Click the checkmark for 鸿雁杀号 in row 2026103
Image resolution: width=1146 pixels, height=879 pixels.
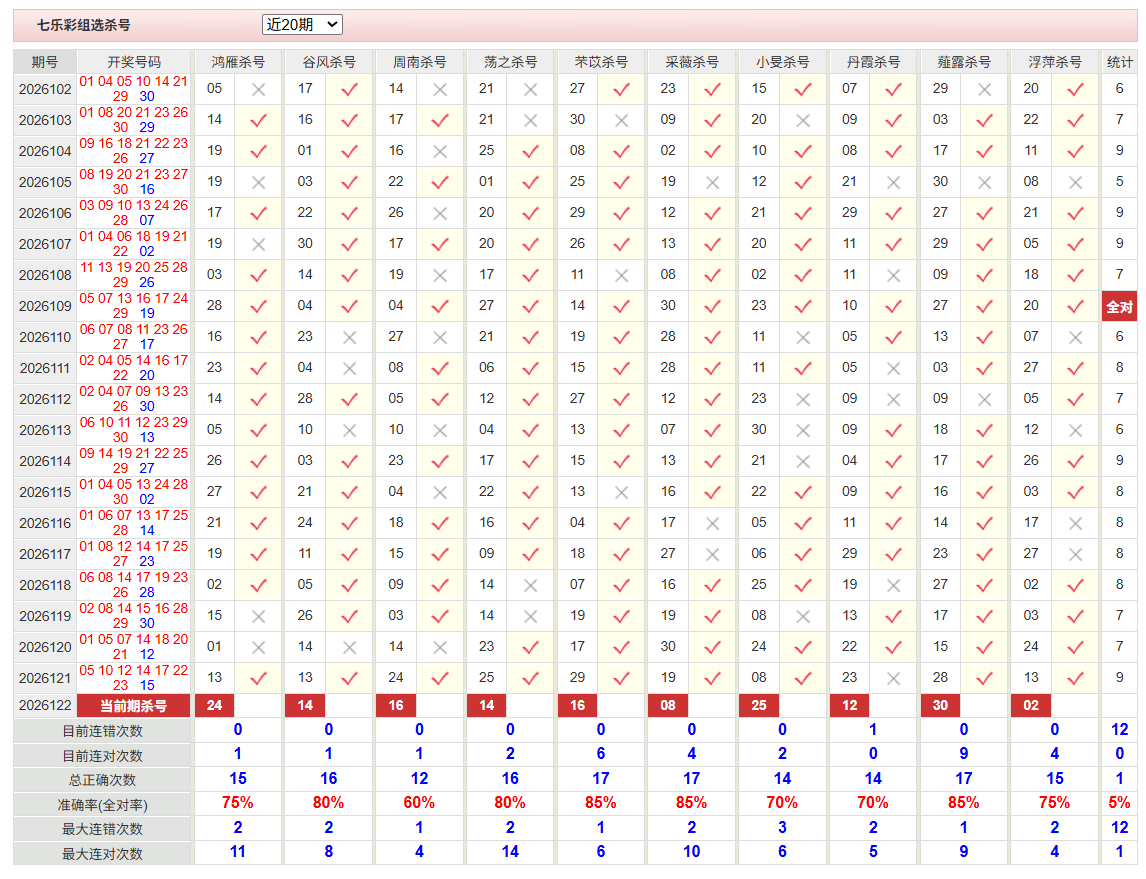coord(258,121)
